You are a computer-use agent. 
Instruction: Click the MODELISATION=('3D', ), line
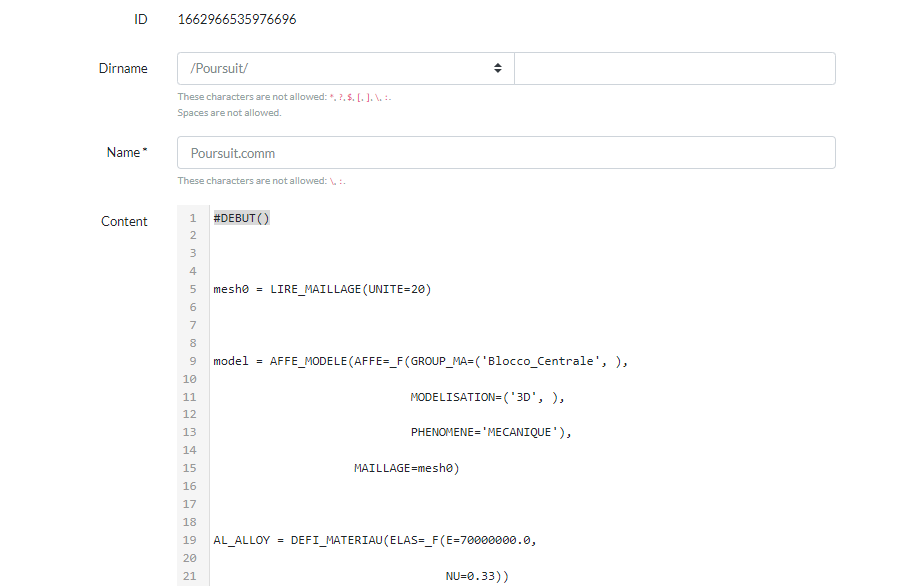488,397
